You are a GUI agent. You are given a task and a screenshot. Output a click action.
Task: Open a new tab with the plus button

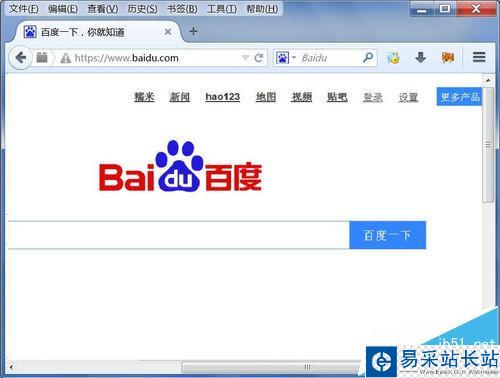[193, 31]
